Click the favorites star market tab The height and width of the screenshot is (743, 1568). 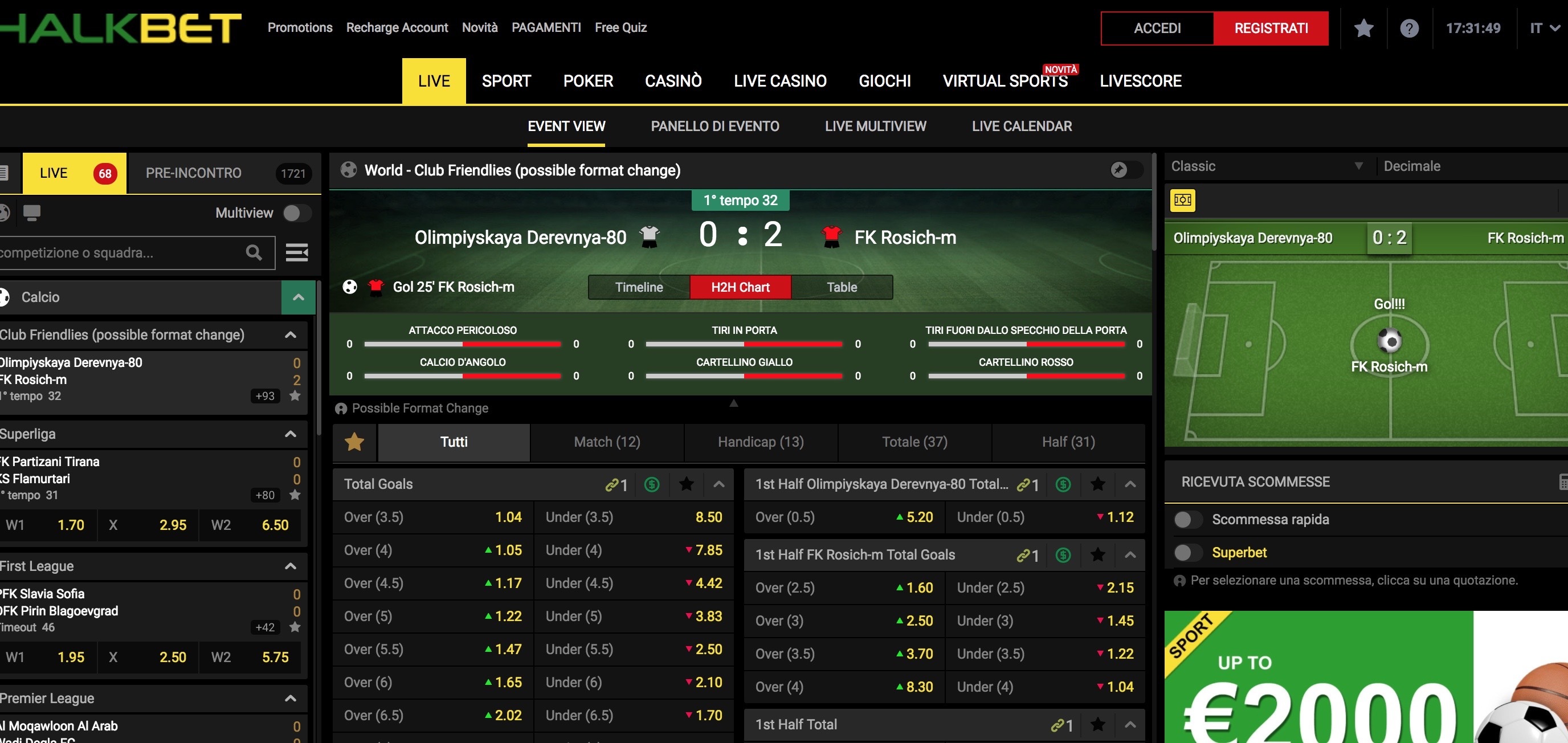[x=355, y=442]
